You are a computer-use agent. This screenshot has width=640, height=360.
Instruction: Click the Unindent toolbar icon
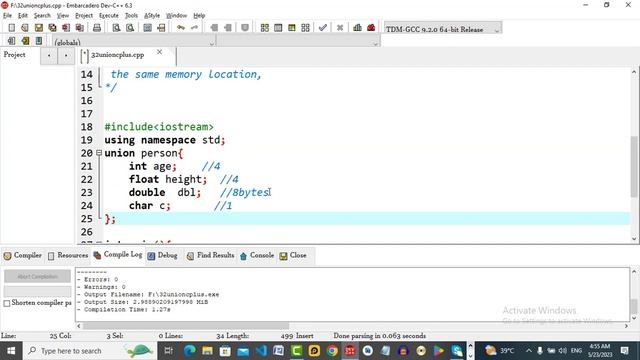click(x=228, y=28)
